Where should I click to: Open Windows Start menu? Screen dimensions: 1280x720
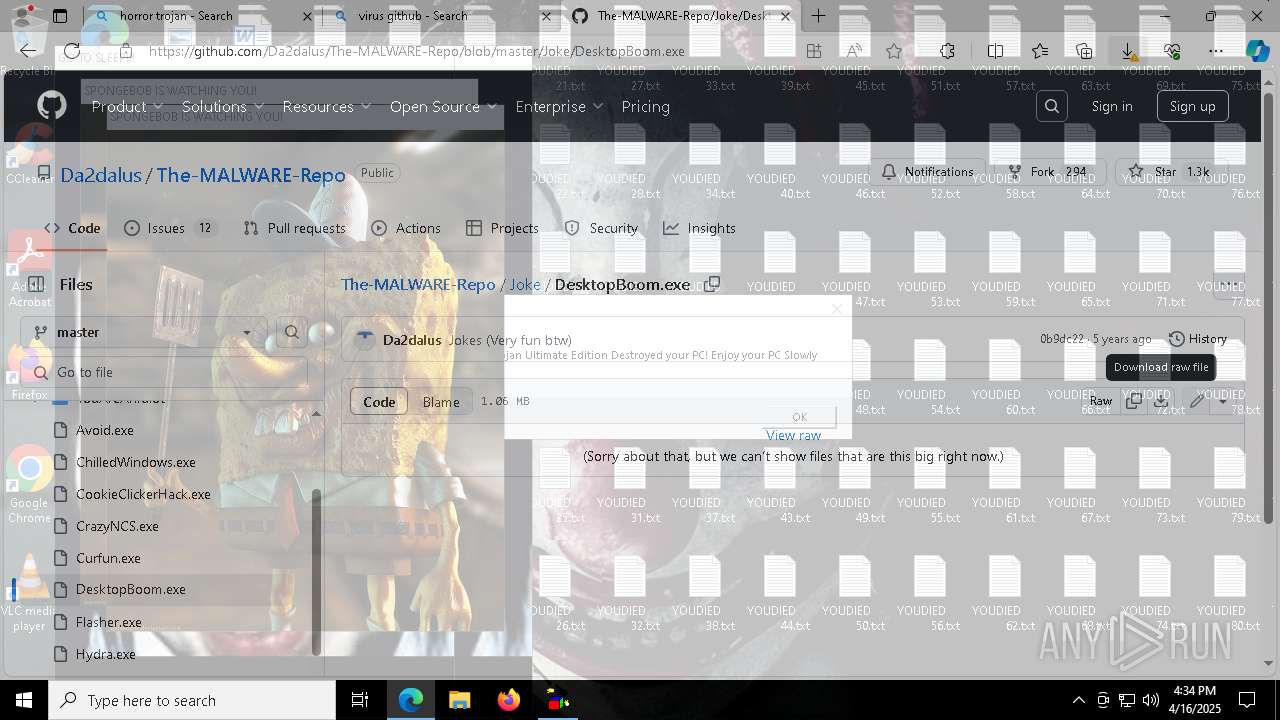pos(24,700)
